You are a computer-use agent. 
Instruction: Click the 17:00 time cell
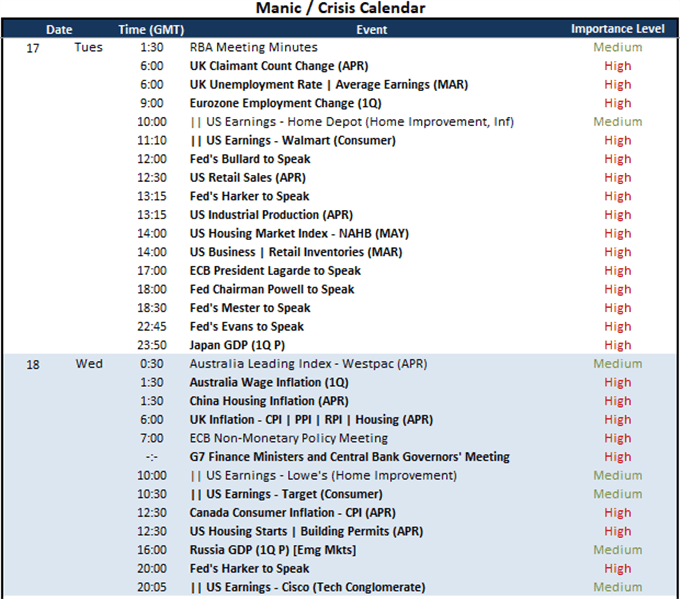click(152, 271)
